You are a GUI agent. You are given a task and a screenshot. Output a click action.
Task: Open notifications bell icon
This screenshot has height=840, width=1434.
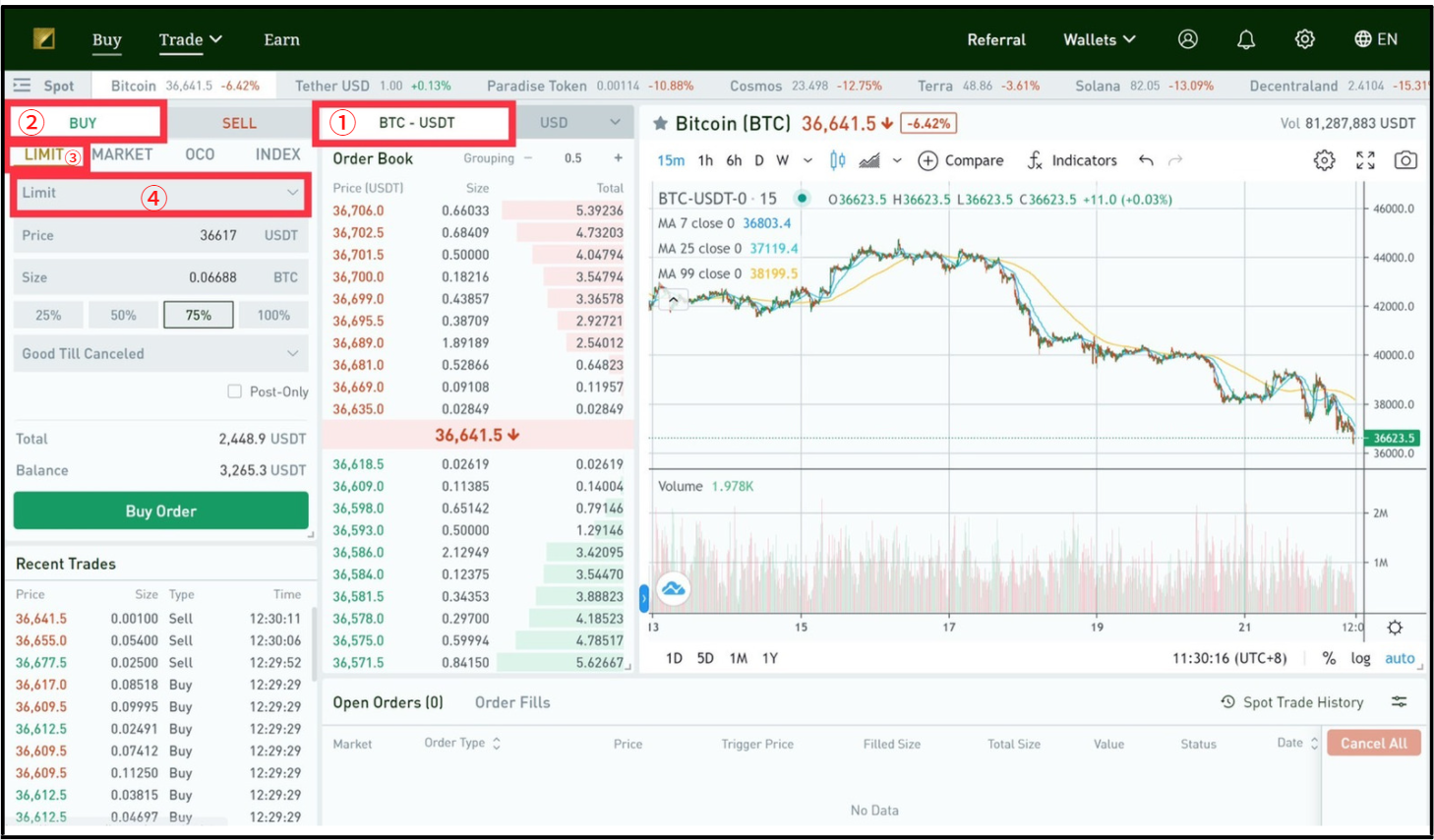(x=1246, y=39)
